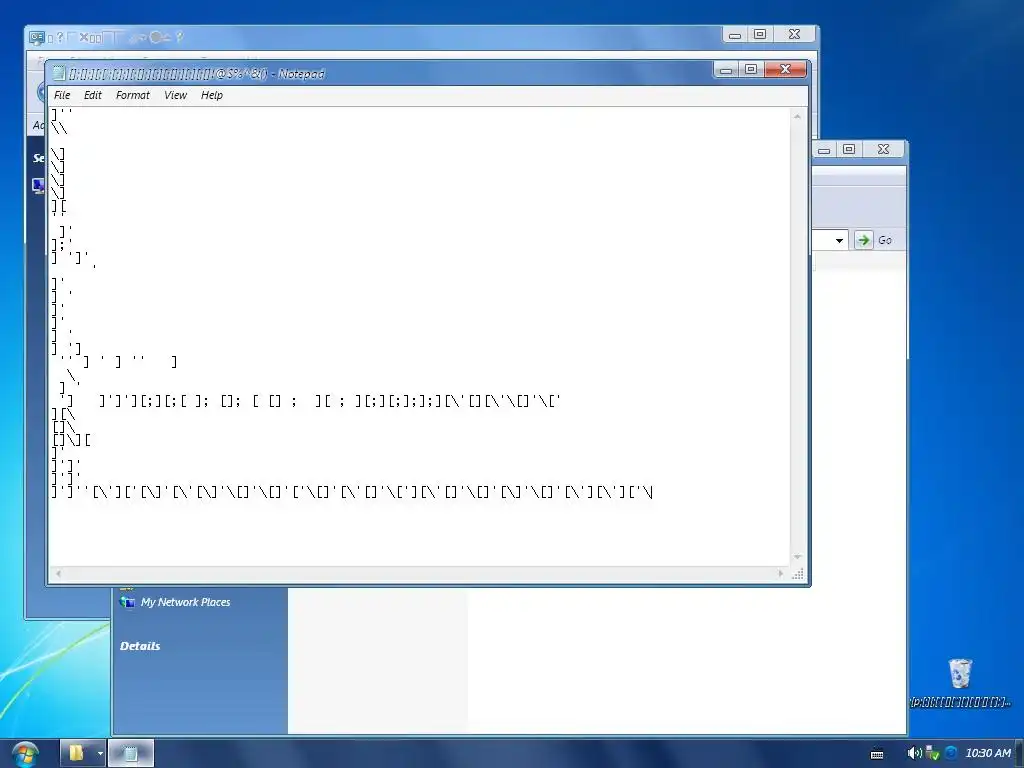Close the back top-left window
Viewport: 1024px width, 768px height.
794,35
